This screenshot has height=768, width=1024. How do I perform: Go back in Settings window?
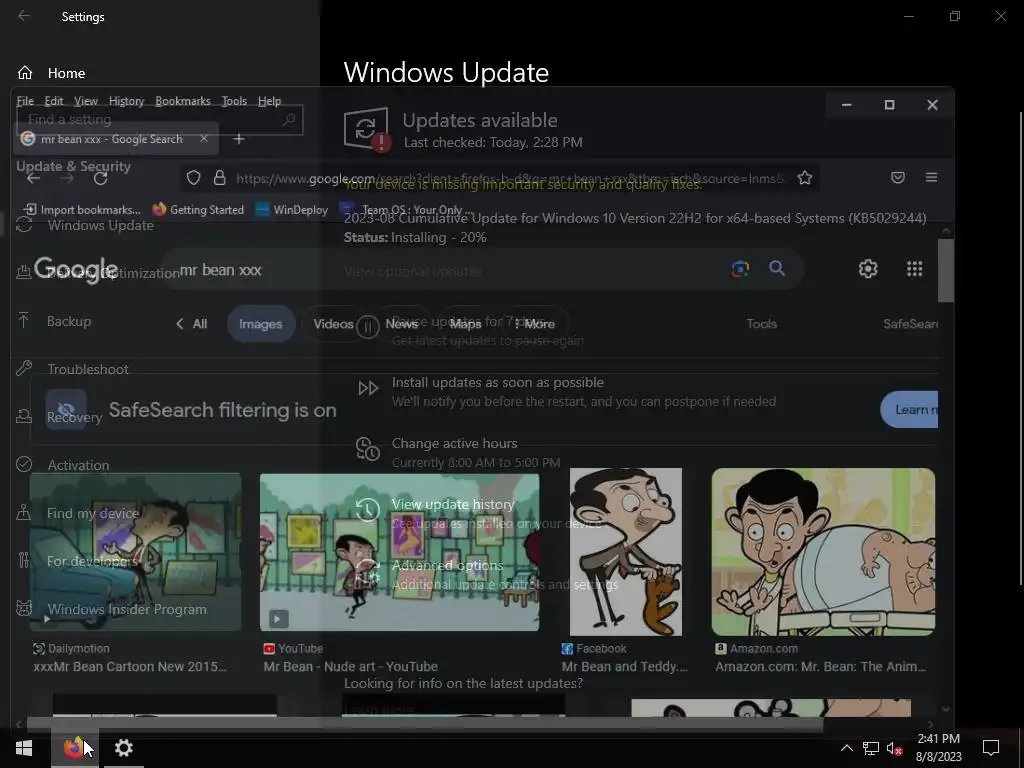pyautogui.click(x=24, y=16)
